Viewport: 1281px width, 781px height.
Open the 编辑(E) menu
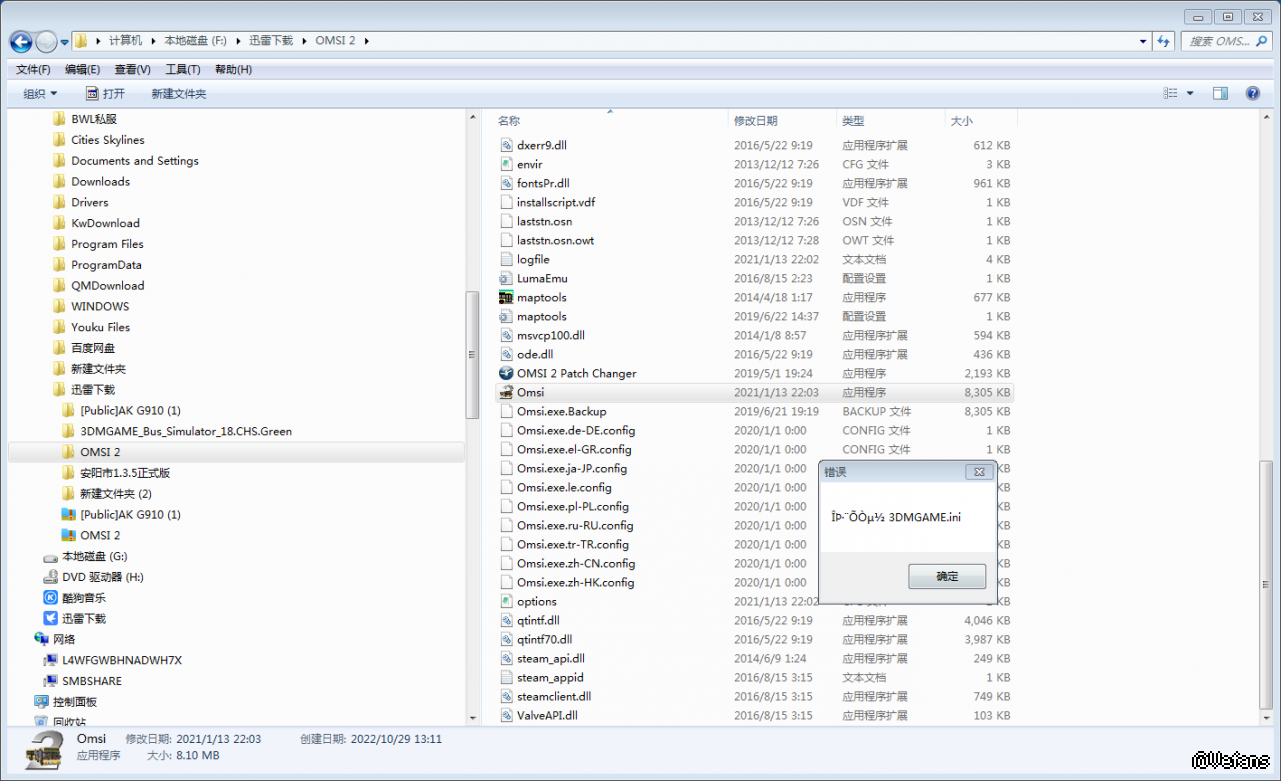tap(82, 69)
